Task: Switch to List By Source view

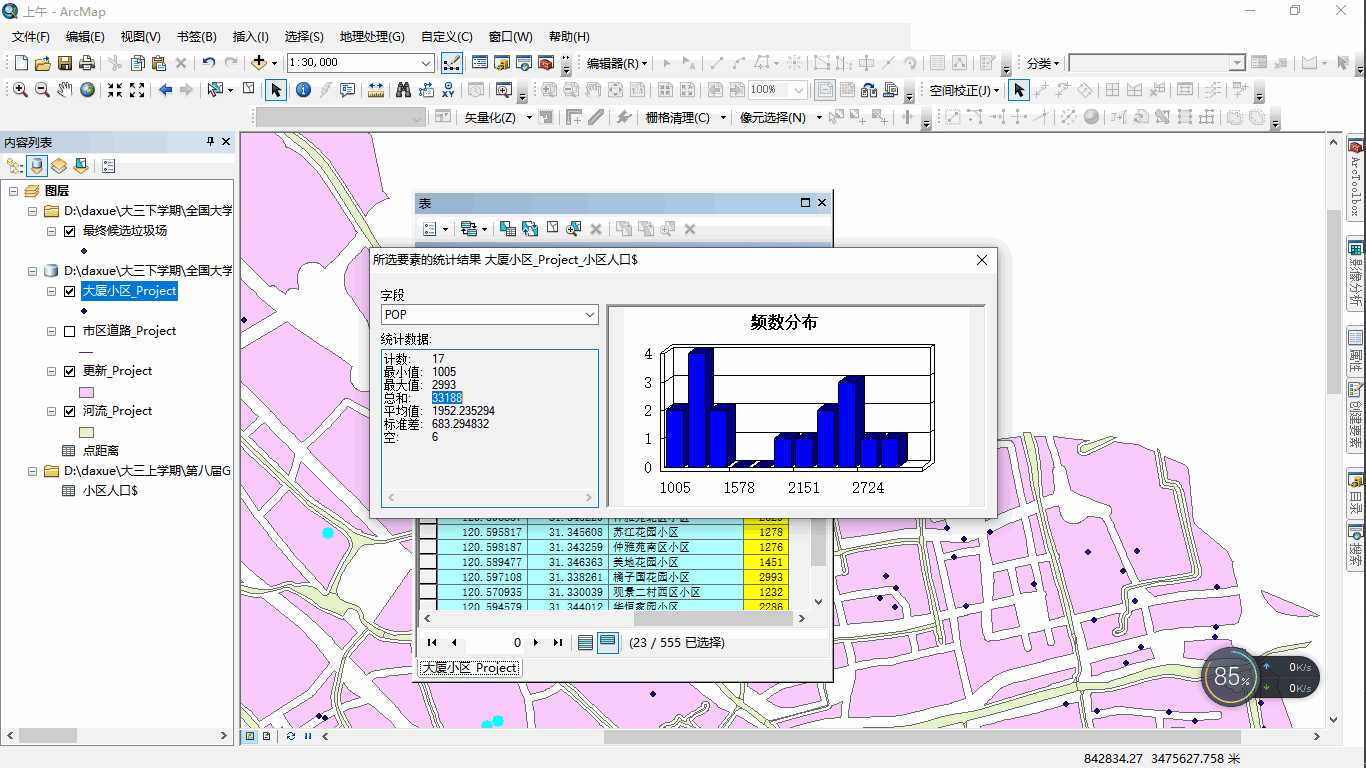Action: (x=37, y=166)
